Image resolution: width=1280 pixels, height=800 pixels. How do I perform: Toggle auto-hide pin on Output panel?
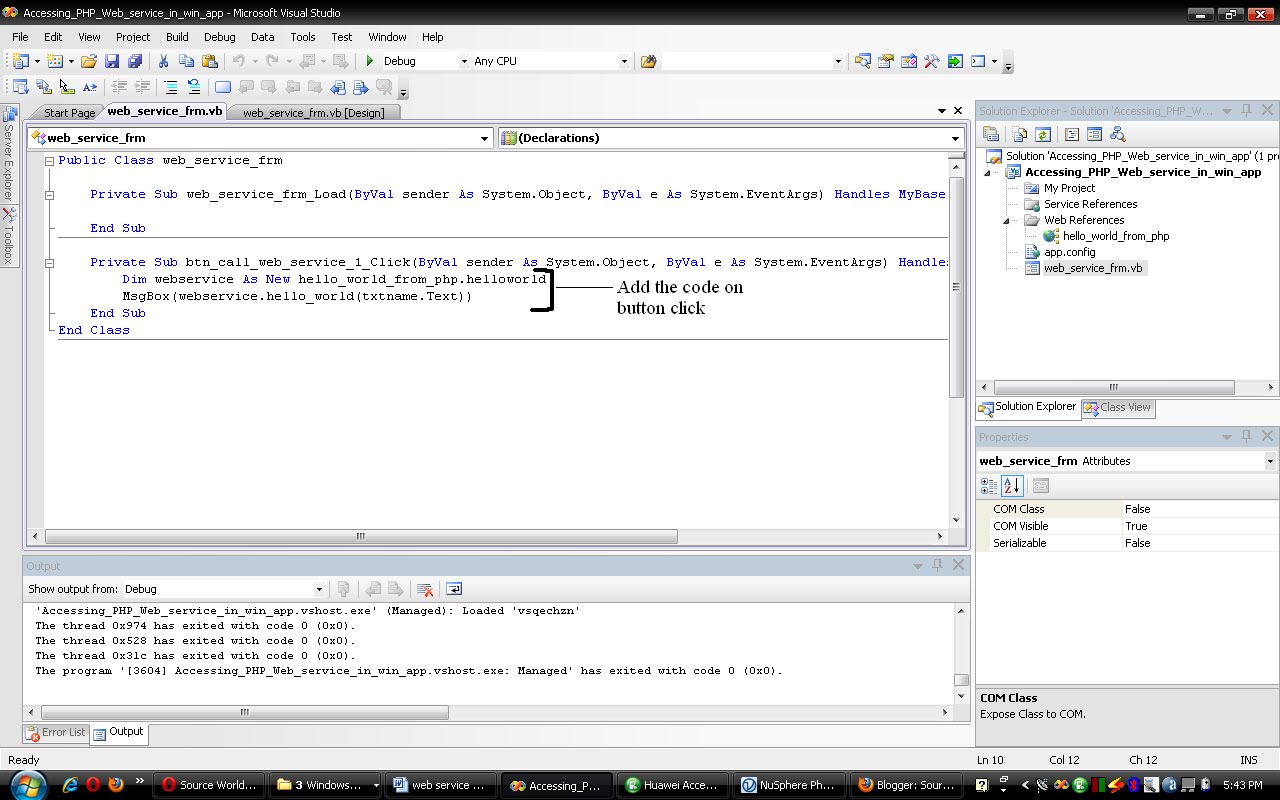click(937, 565)
